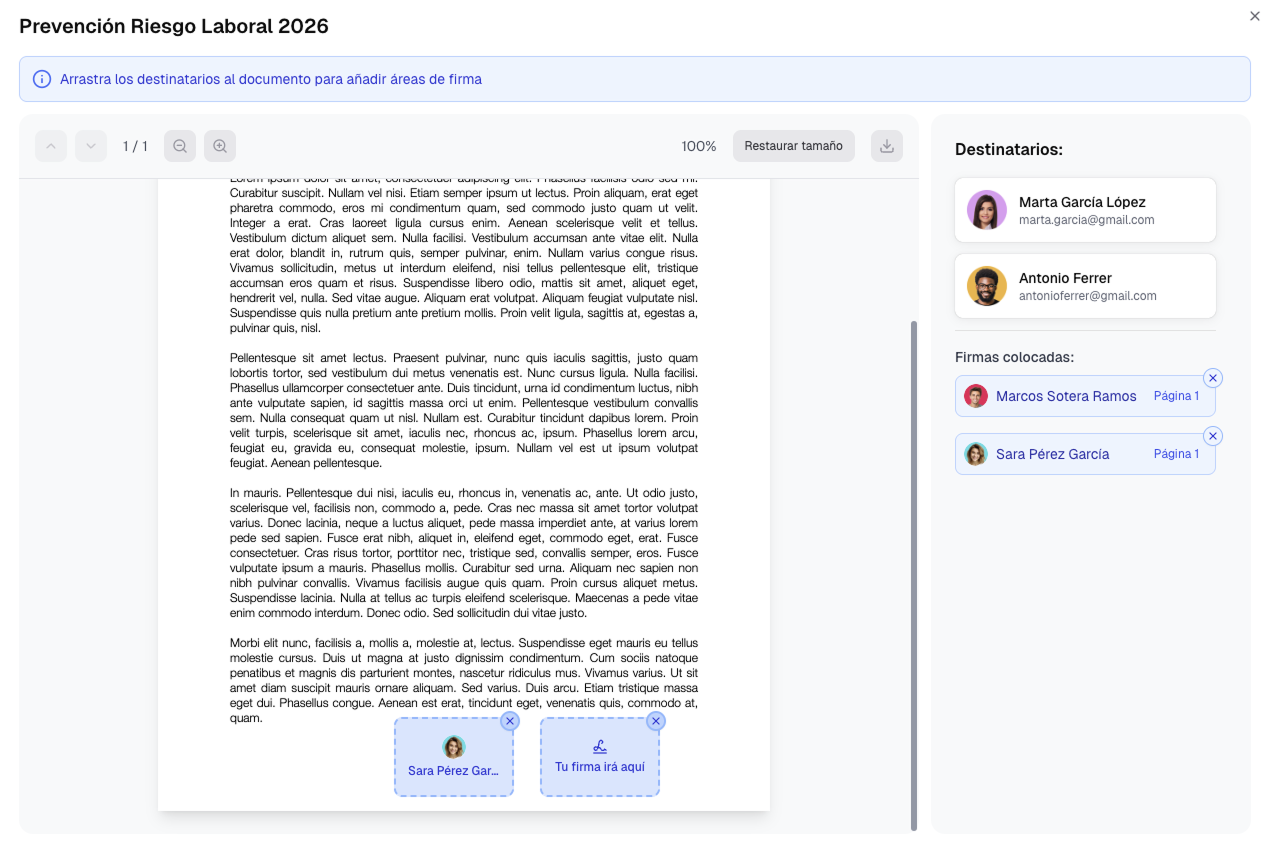
Task: Go to previous page with up chevron
Action: click(x=51, y=146)
